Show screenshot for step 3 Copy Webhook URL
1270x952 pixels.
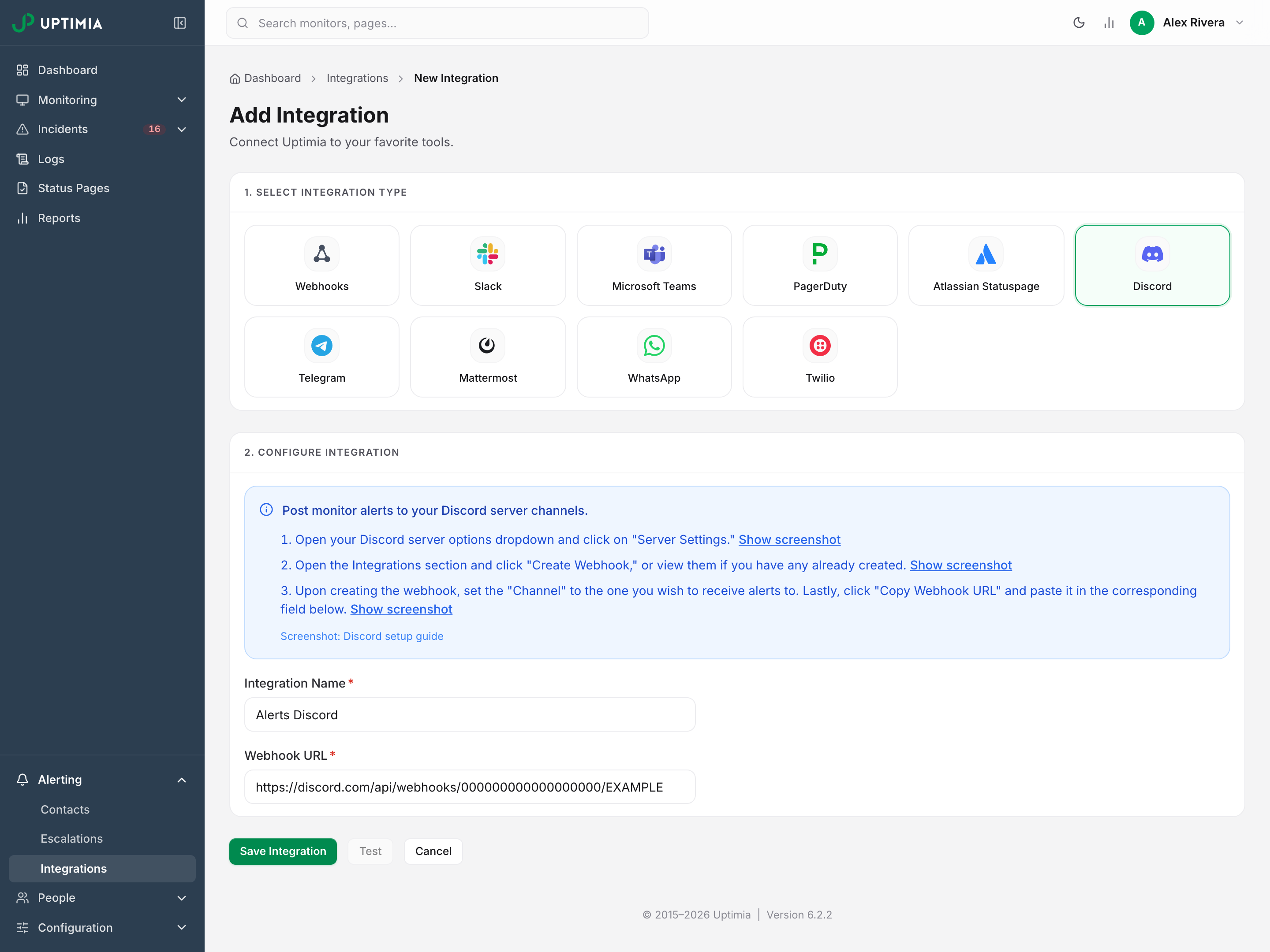(x=401, y=610)
